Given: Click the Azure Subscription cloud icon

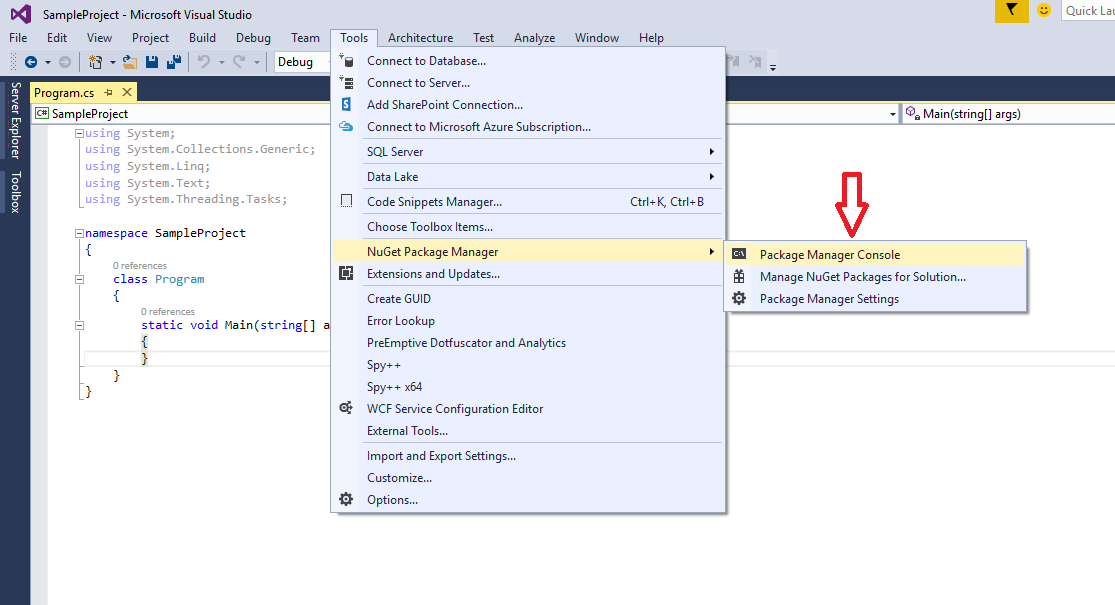Looking at the screenshot, I should [x=346, y=127].
